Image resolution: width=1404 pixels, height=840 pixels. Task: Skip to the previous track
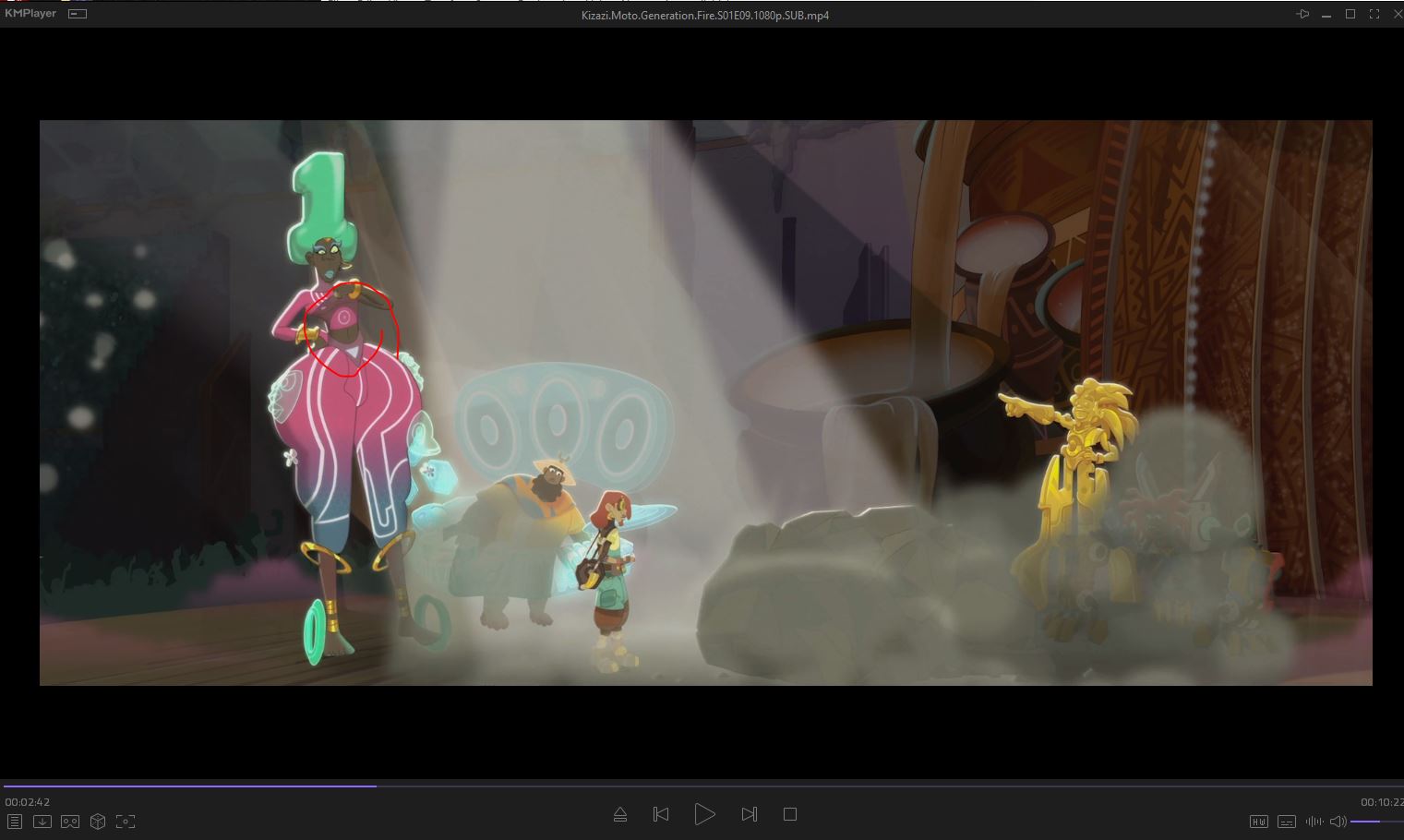point(661,814)
